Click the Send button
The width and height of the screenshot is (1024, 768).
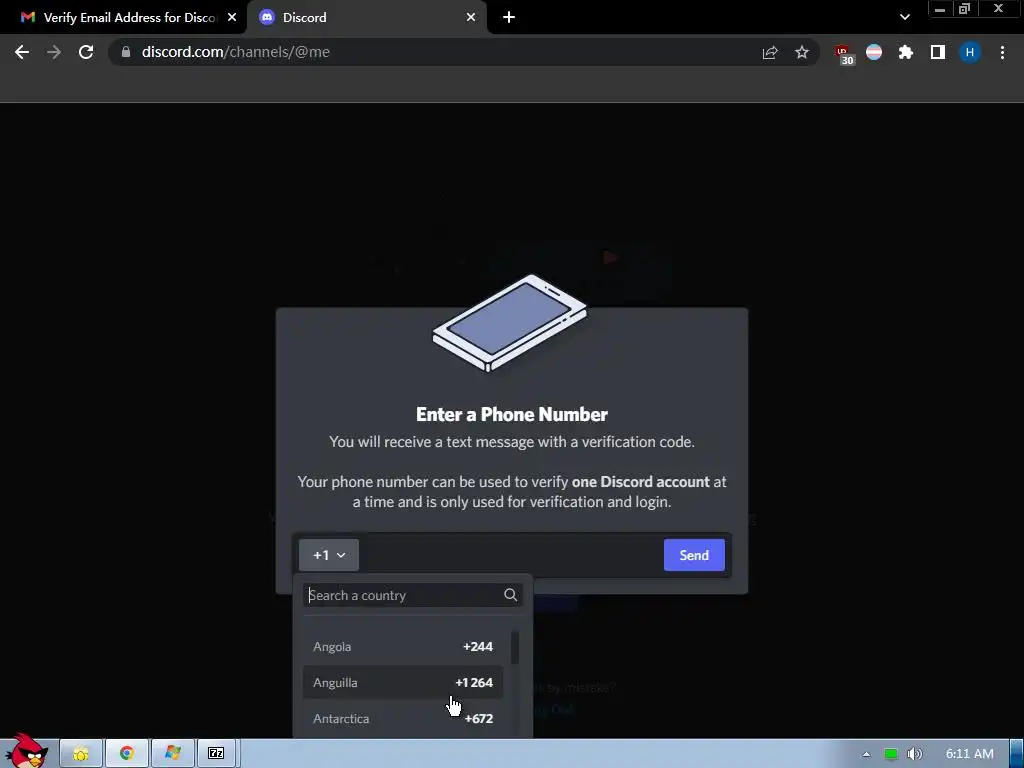coord(694,555)
